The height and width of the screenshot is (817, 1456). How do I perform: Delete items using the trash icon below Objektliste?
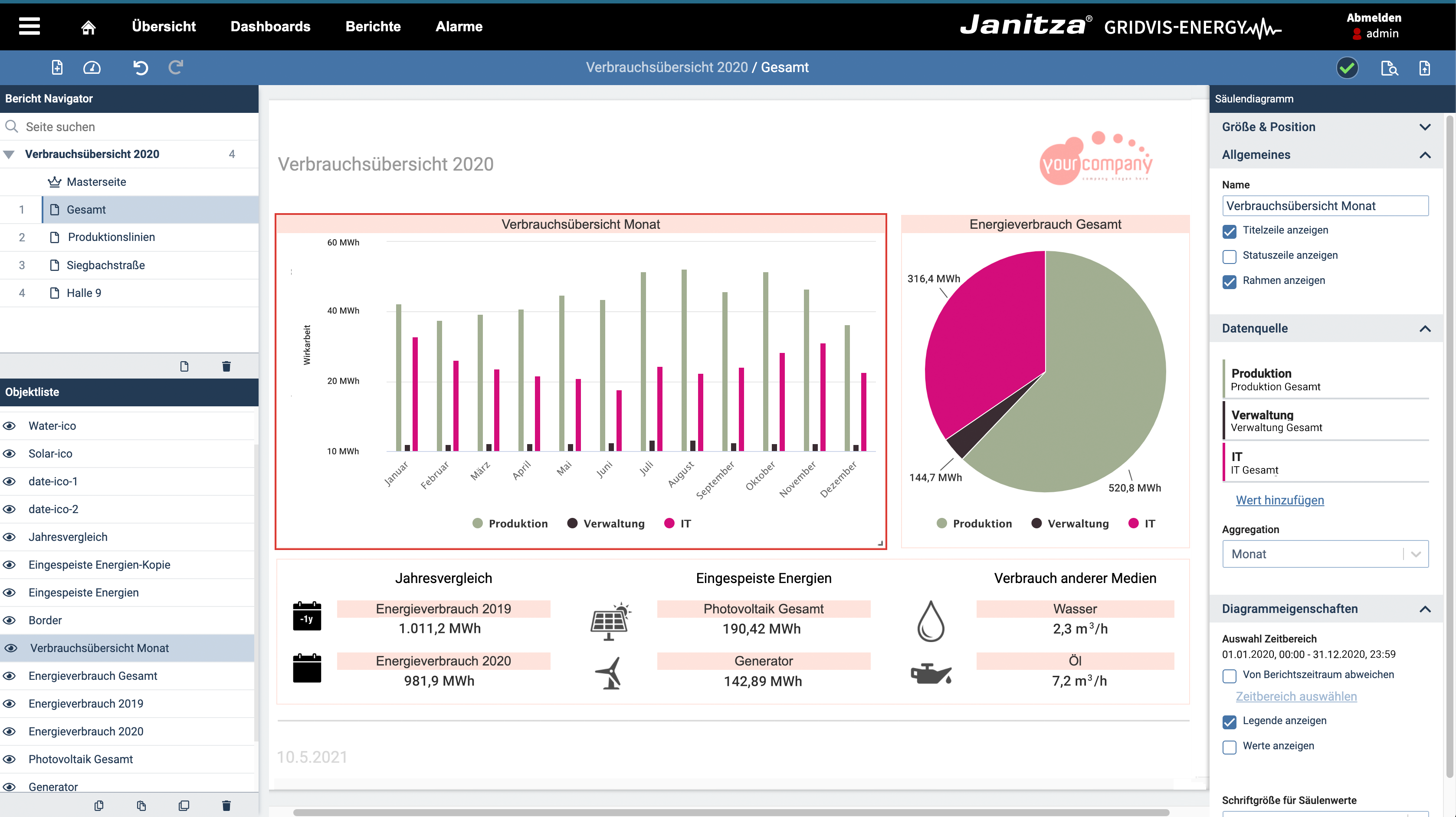pos(226,805)
